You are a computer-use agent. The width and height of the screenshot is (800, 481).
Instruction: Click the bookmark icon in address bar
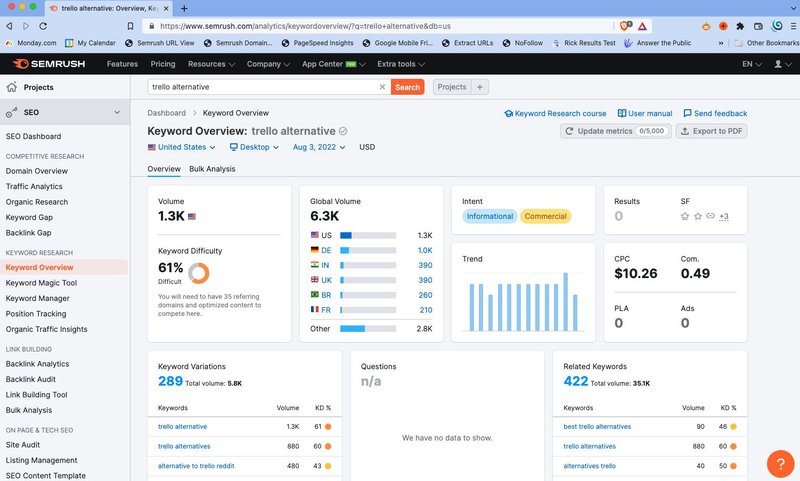click(130, 26)
